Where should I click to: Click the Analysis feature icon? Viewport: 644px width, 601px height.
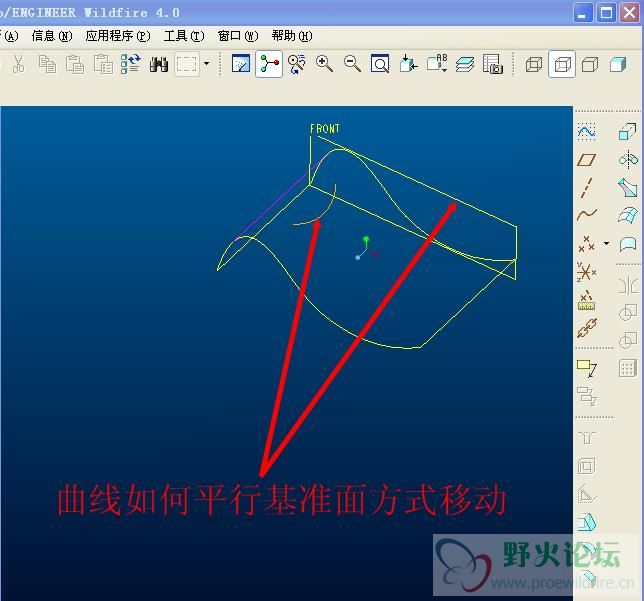(x=586, y=301)
